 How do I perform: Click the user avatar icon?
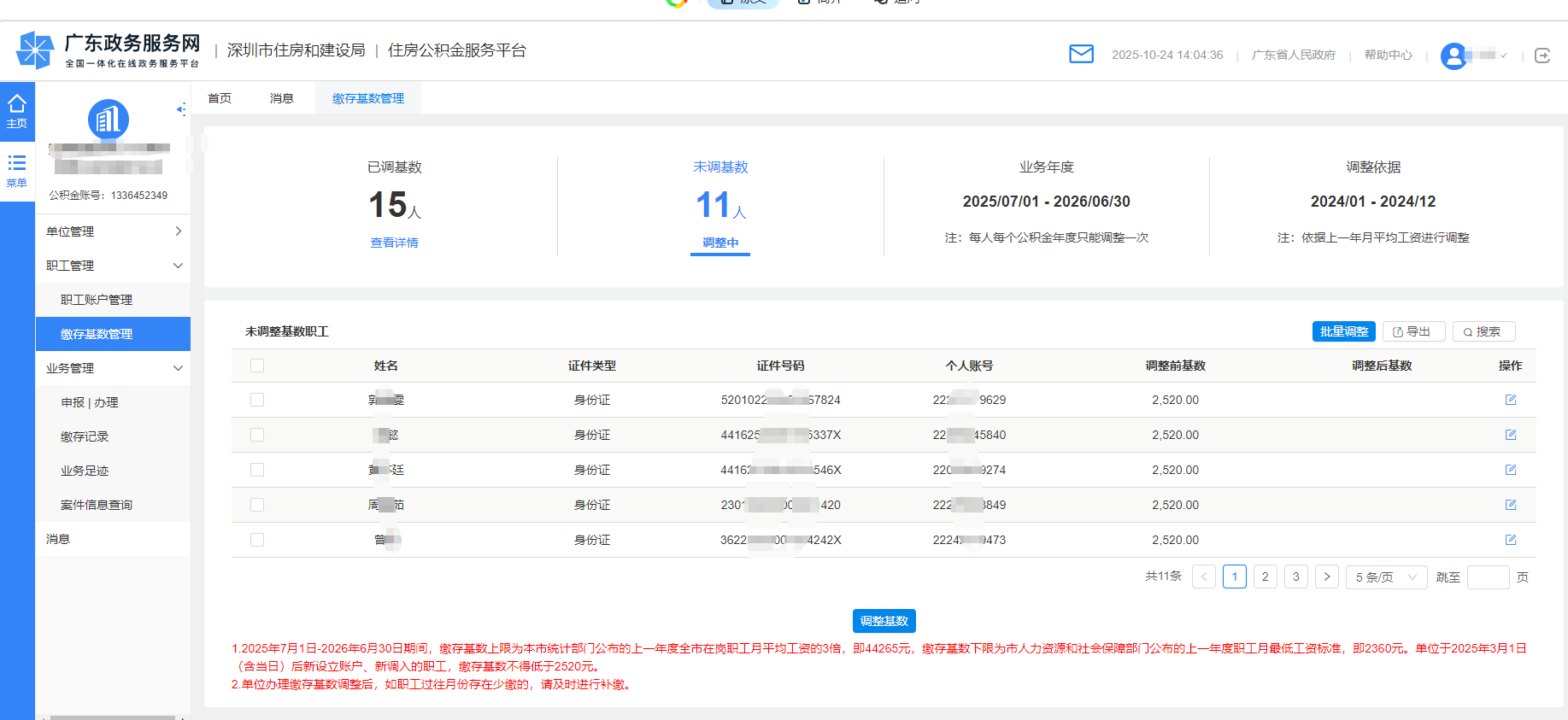click(x=1453, y=56)
